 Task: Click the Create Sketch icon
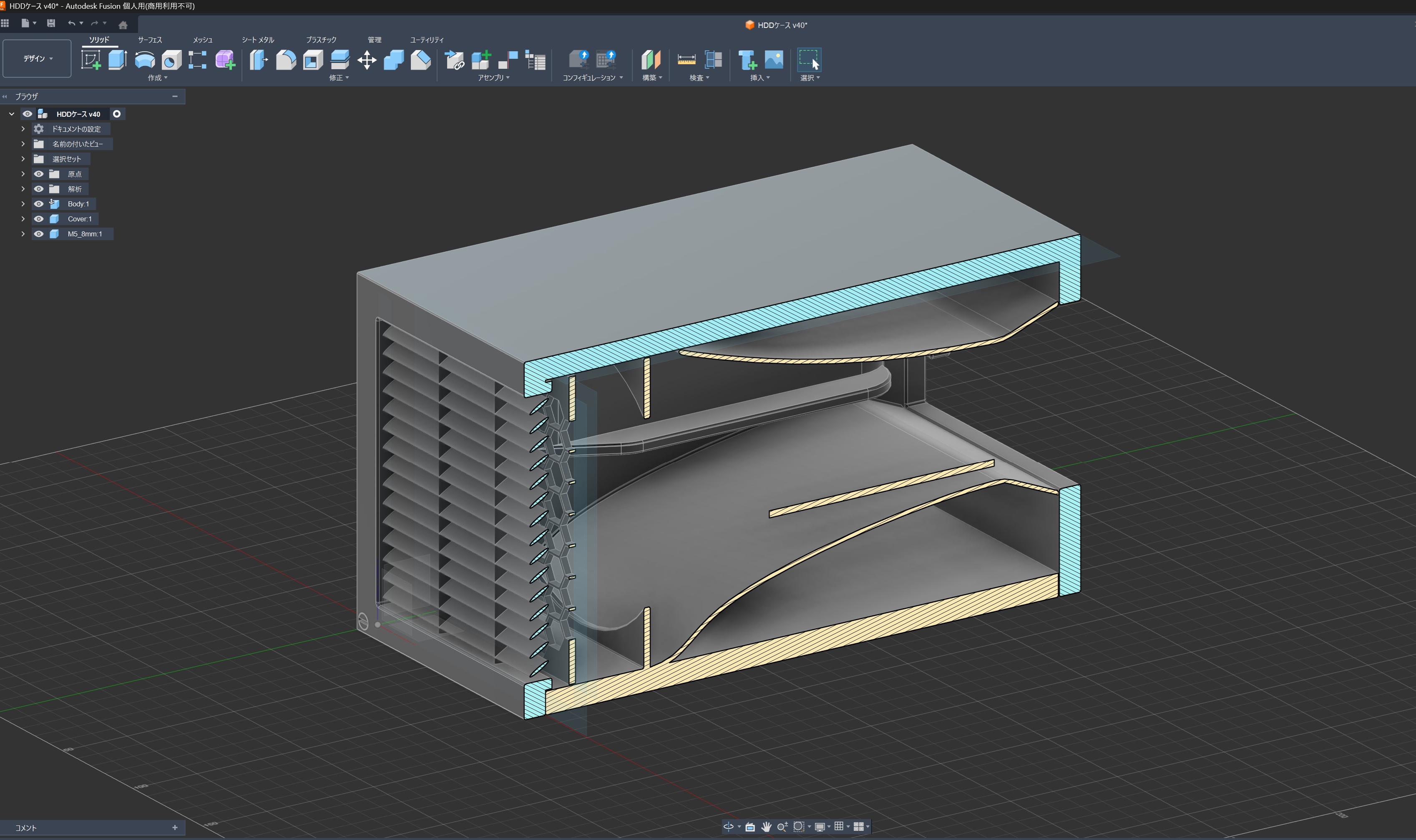tap(91, 60)
